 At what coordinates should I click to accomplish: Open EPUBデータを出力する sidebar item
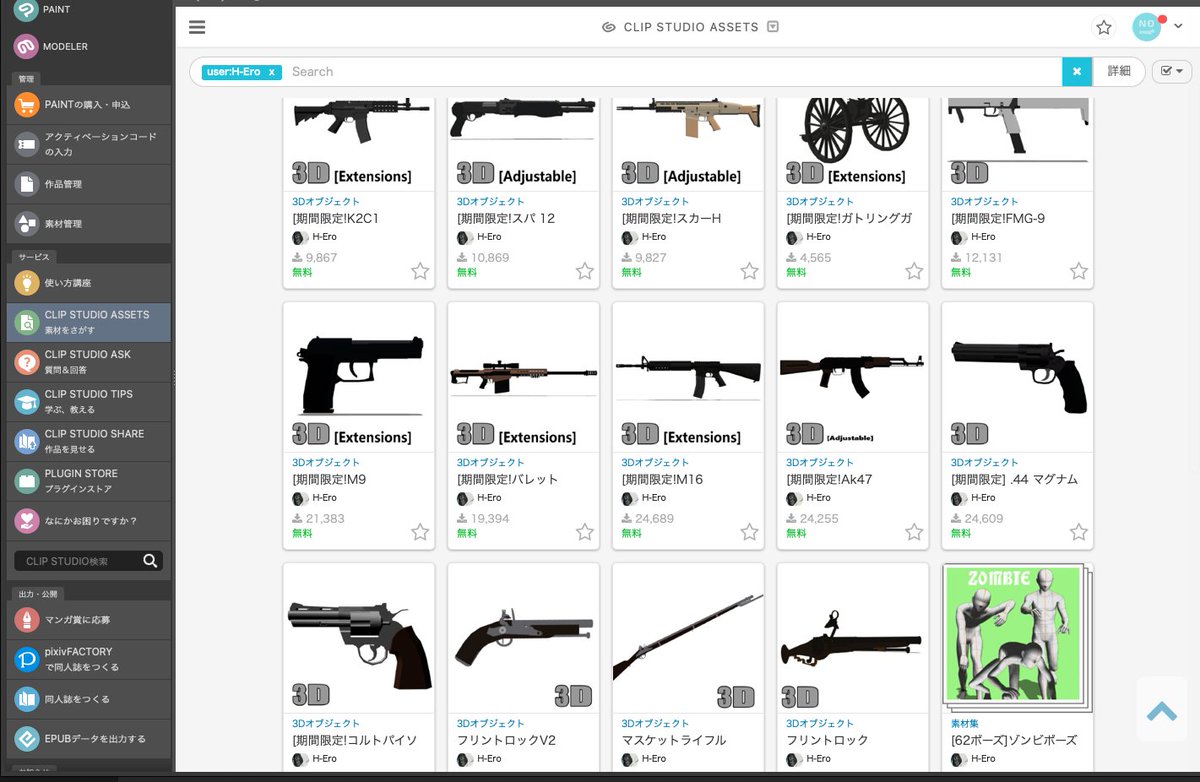click(x=89, y=739)
